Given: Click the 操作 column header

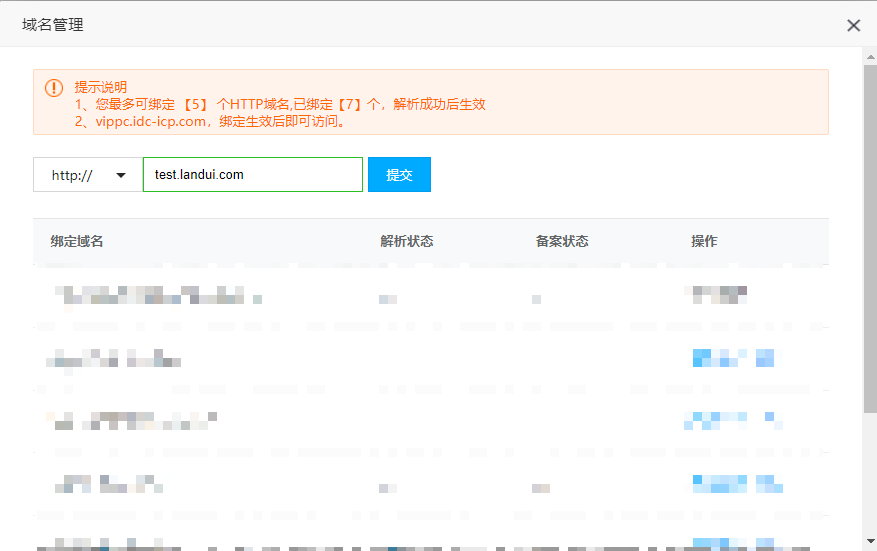Looking at the screenshot, I should (704, 241).
